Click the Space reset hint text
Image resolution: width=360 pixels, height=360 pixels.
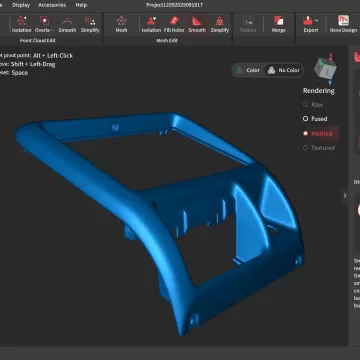20,73
